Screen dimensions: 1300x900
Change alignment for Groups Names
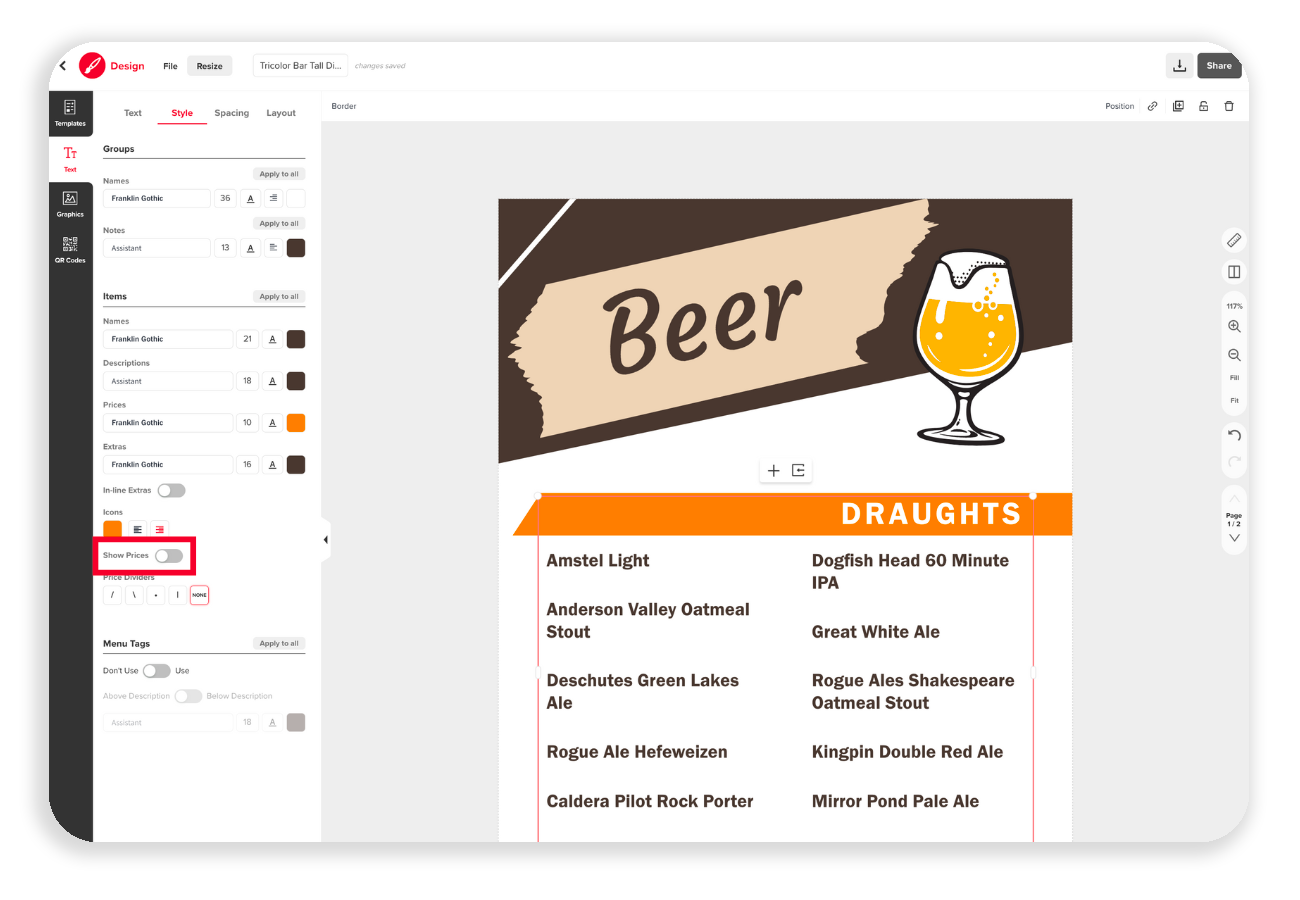pos(273,198)
